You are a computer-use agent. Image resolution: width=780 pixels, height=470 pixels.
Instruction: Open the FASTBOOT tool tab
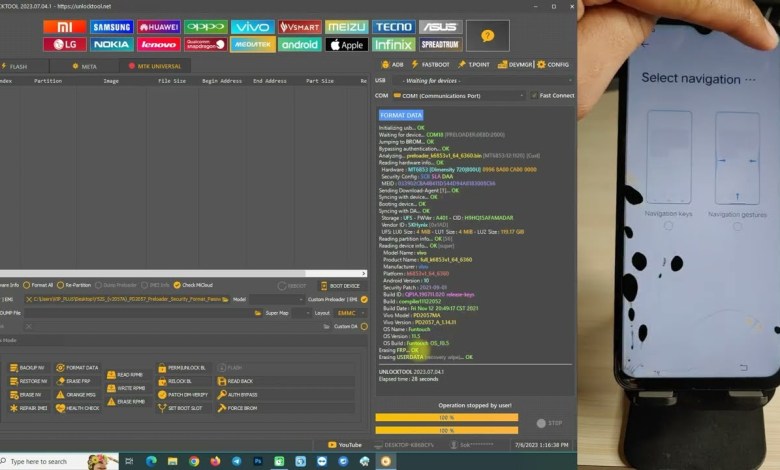coord(431,65)
